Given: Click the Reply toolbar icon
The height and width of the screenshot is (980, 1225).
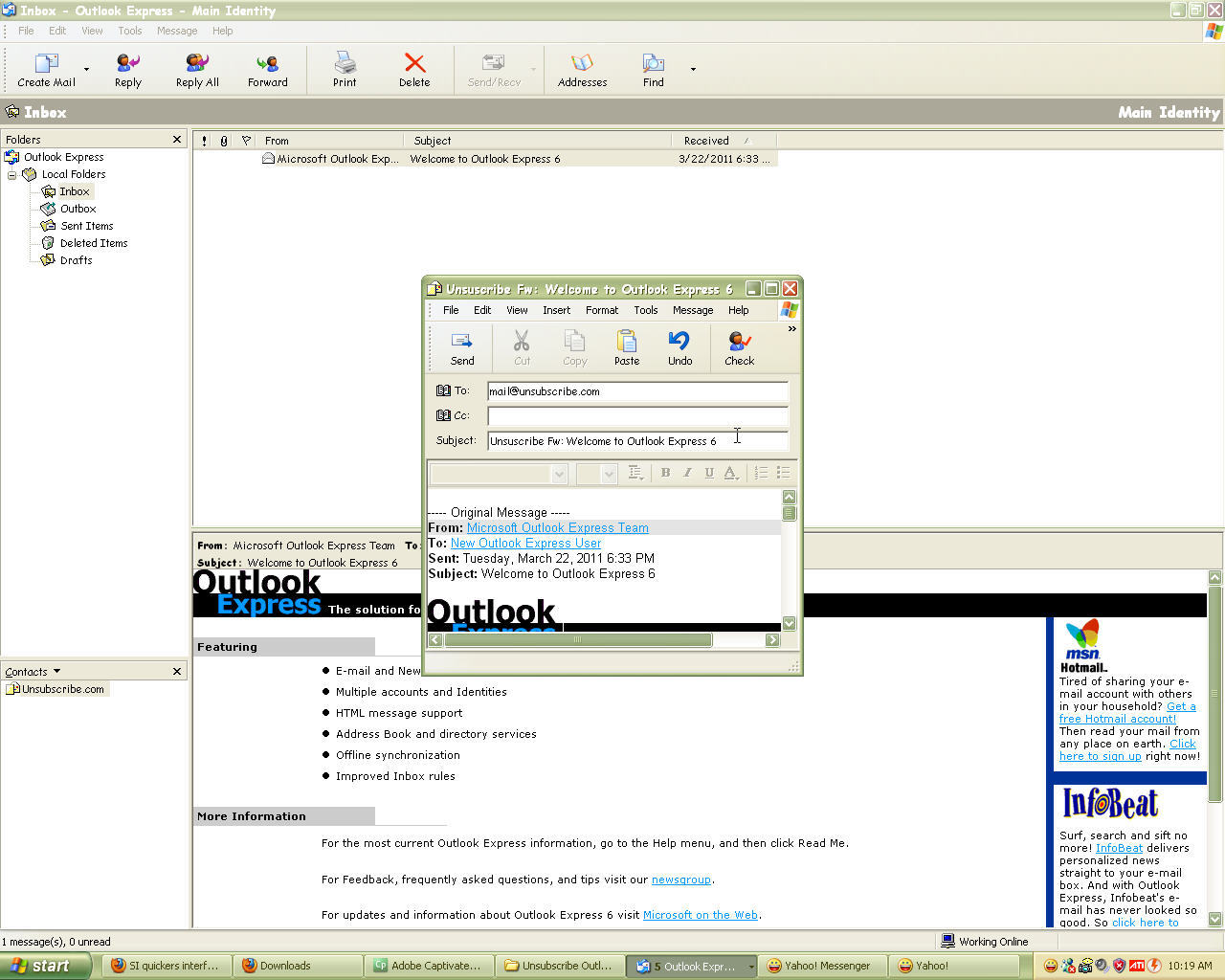Looking at the screenshot, I should pos(127,64).
